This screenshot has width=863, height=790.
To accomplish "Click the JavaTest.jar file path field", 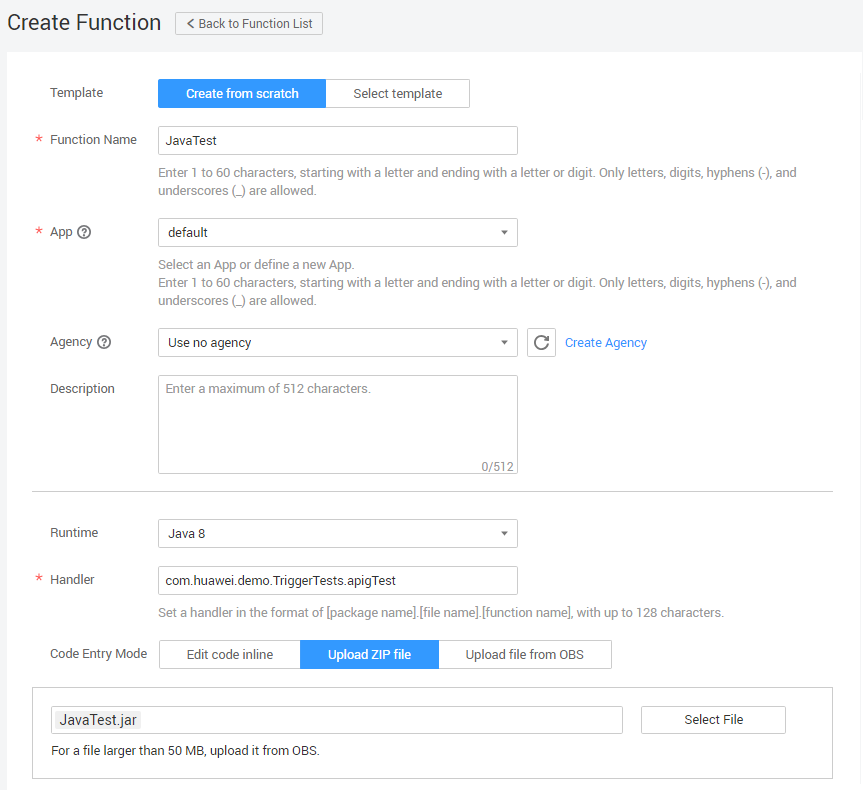I will pyautogui.click(x=337, y=720).
